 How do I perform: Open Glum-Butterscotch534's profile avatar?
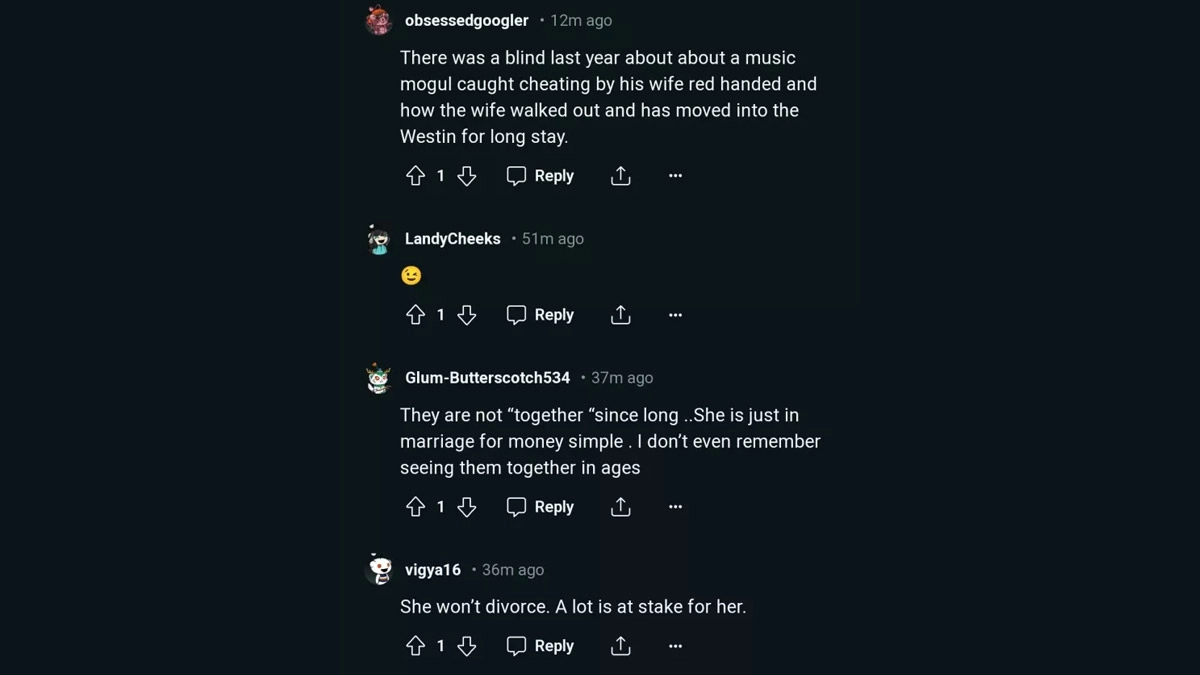click(x=379, y=379)
